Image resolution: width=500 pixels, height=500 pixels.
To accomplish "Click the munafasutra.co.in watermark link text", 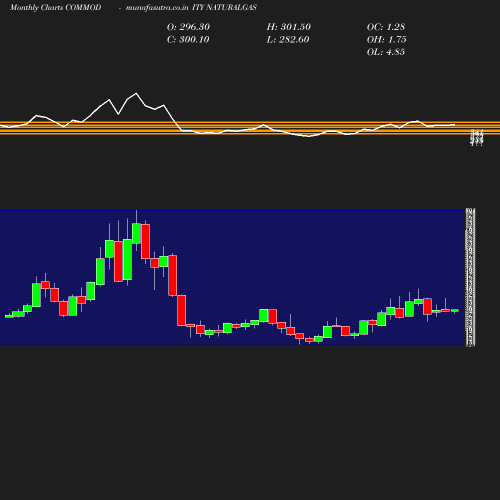I will click(157, 7).
